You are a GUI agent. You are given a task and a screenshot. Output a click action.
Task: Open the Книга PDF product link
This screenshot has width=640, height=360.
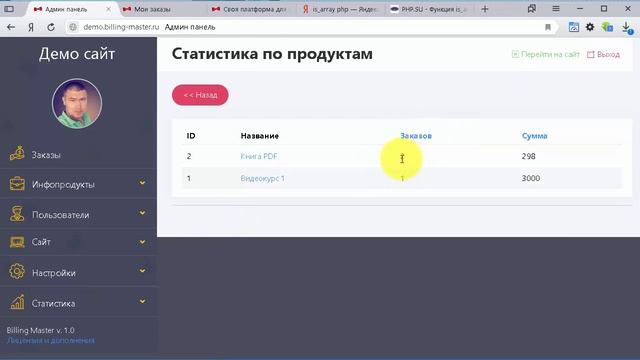(259, 156)
